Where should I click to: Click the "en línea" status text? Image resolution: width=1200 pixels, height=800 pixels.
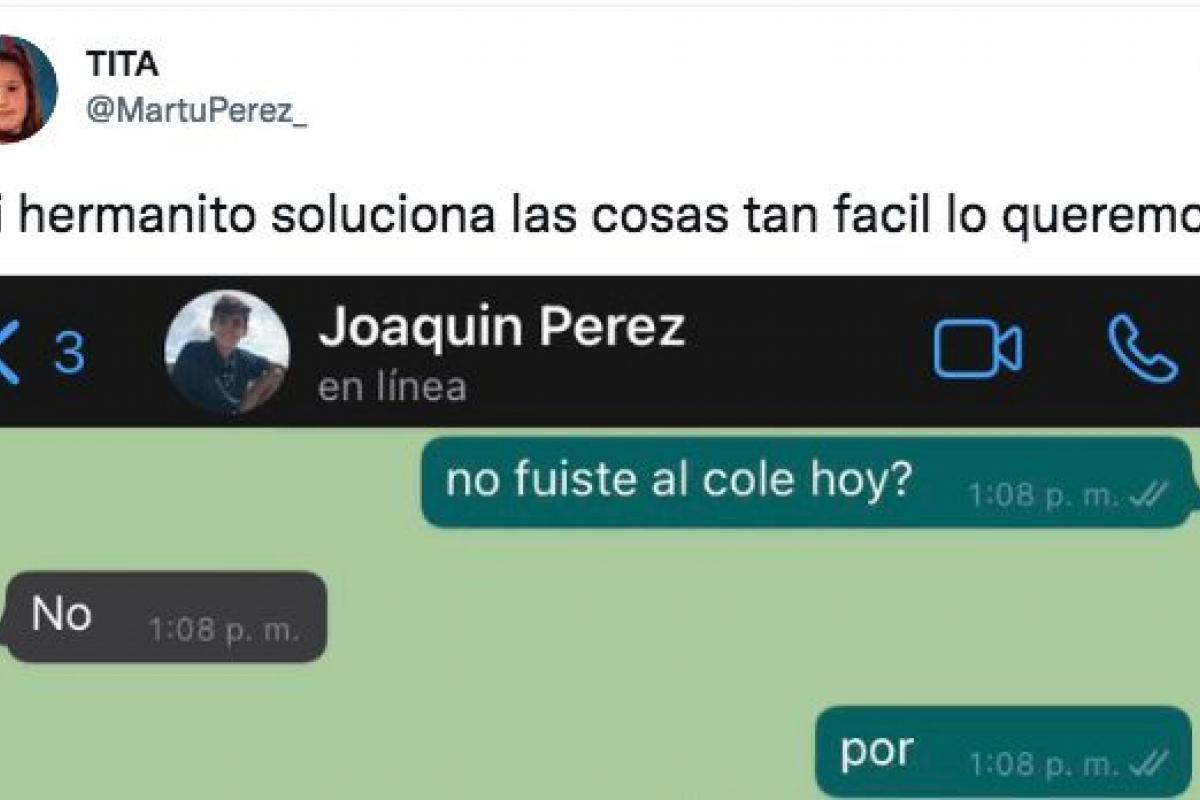392,386
